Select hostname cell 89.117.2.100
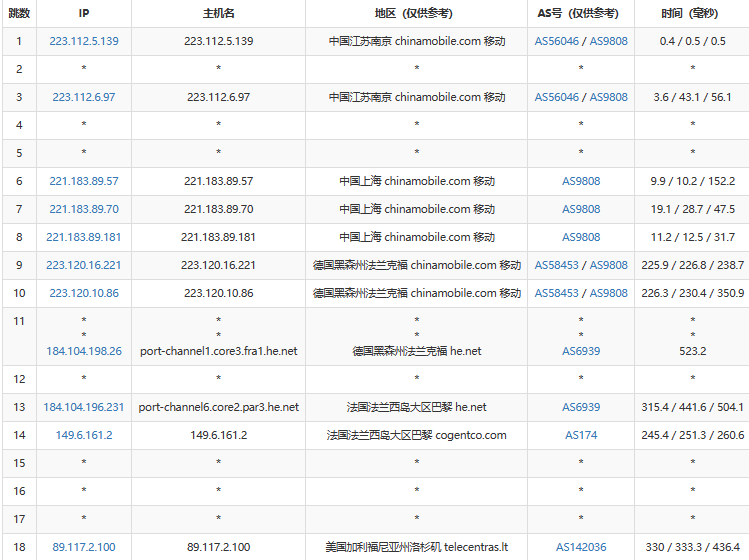This screenshot has height=560, width=749. (218, 547)
